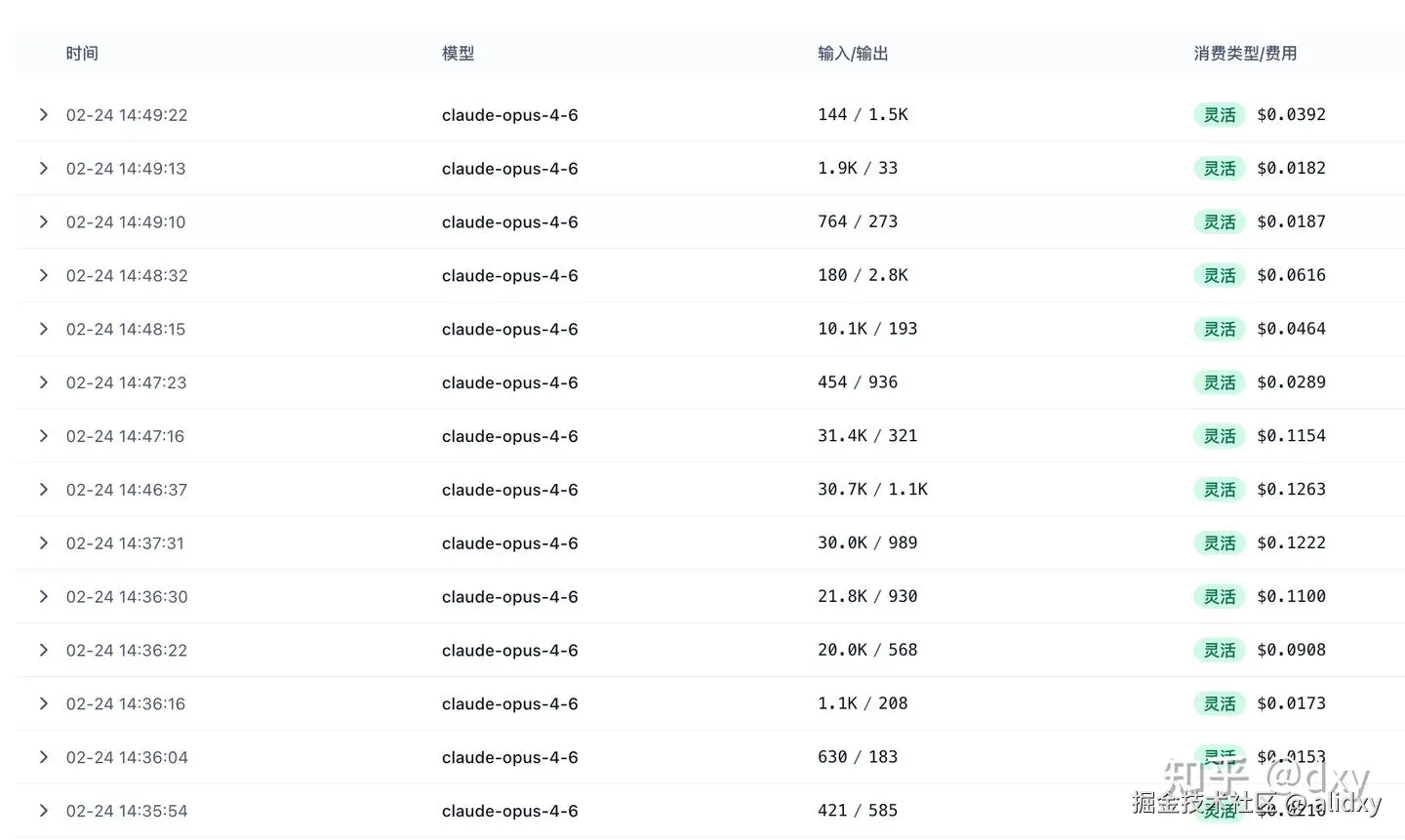Expand the 02-24 14:49:10 row chevron

point(43,222)
